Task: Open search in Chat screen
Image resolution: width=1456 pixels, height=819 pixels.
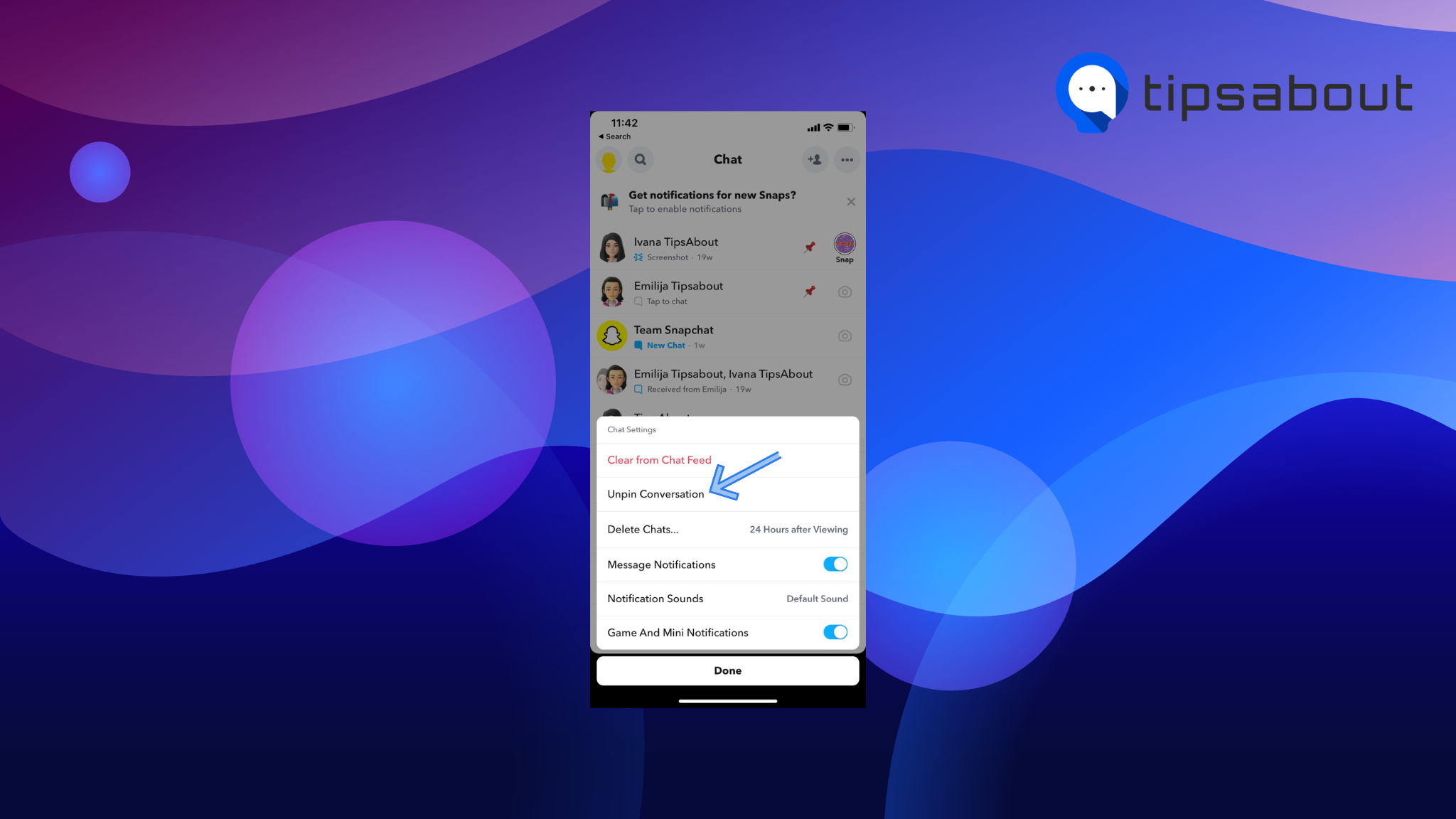Action: coord(640,159)
